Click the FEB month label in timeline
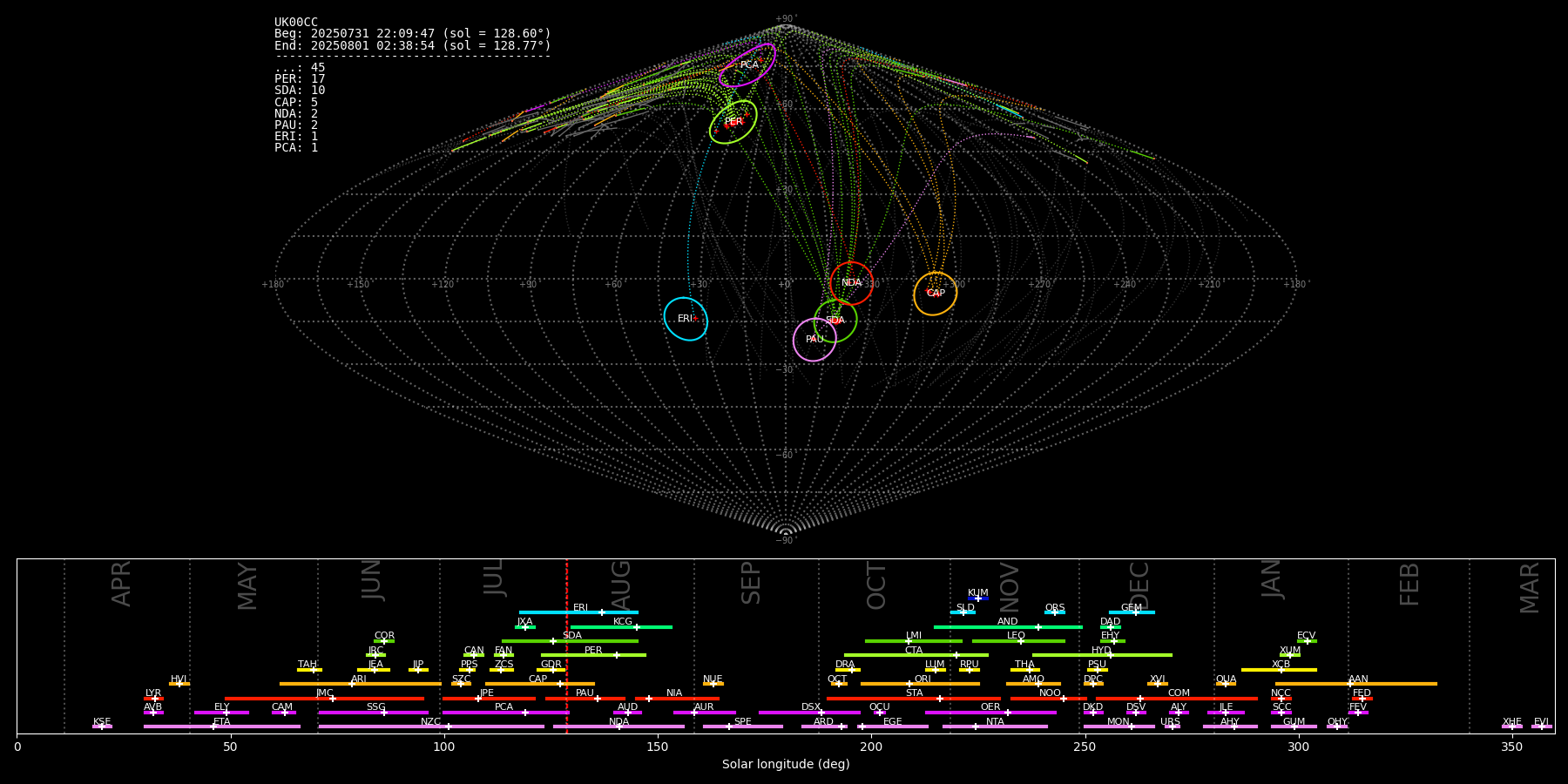This screenshot has height=784, width=1568. click(x=1409, y=584)
